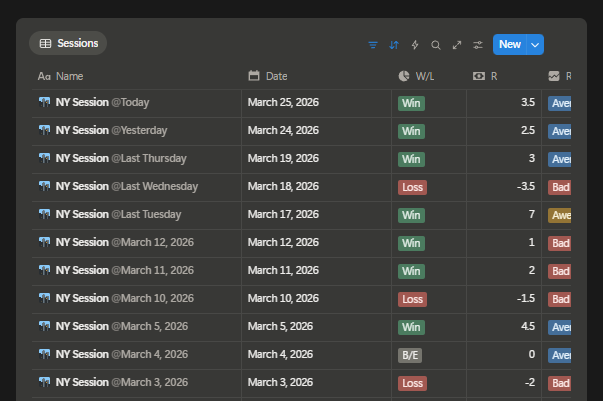Viewport: 603px width, 401px height.
Task: Open the NY Session @Last Thursday page
Action: click(x=121, y=158)
